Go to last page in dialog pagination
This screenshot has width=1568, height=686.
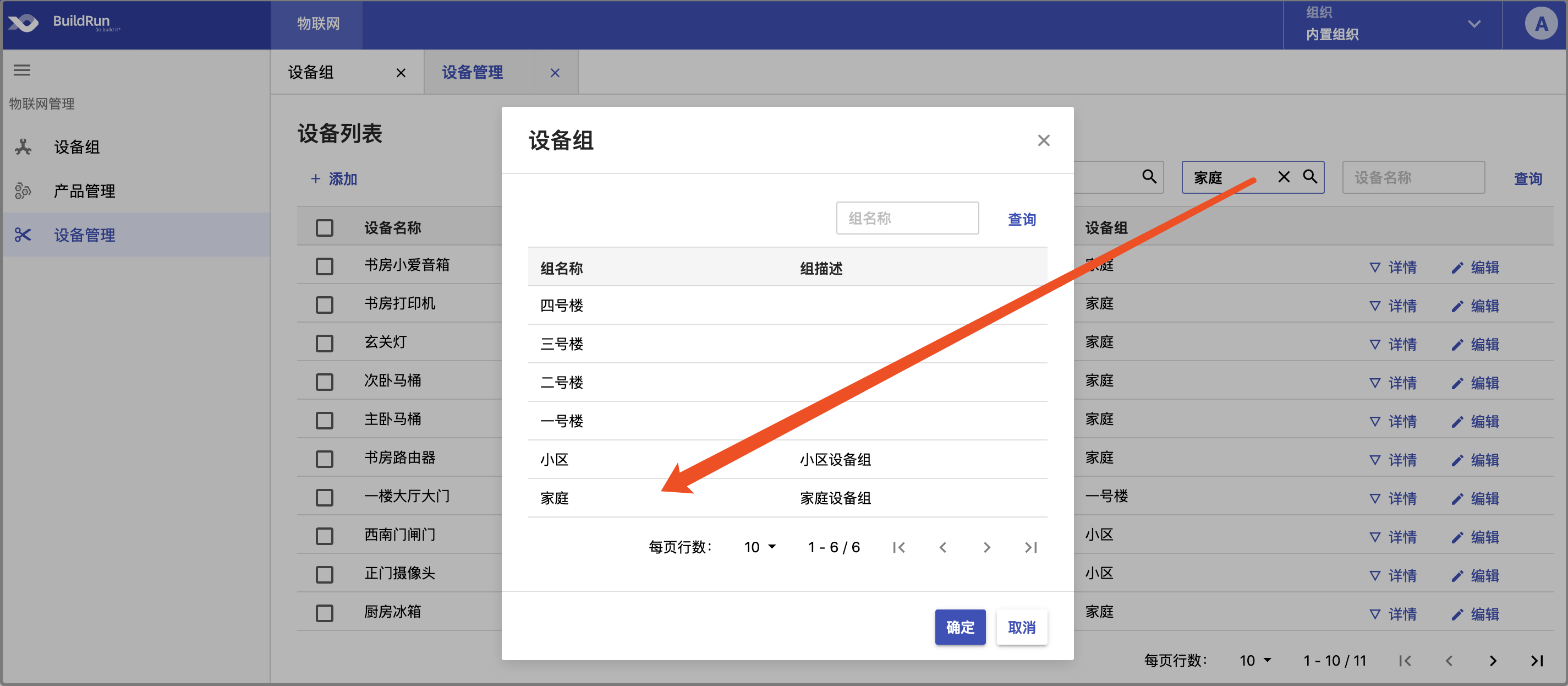click(1030, 548)
